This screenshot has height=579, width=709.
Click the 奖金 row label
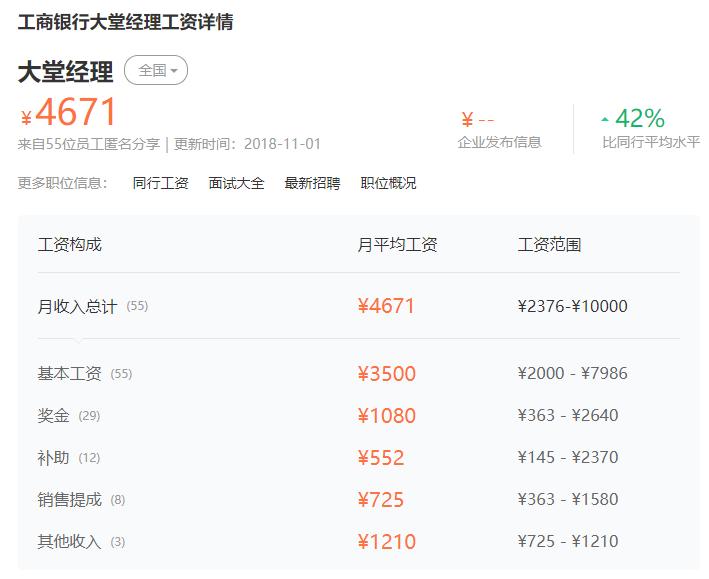tap(53, 416)
